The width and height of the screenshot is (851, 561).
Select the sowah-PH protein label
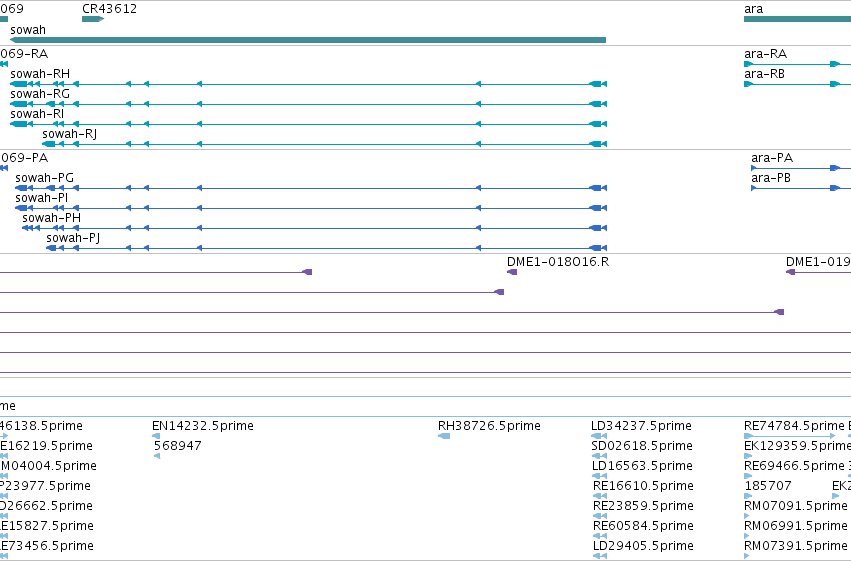pos(51,218)
